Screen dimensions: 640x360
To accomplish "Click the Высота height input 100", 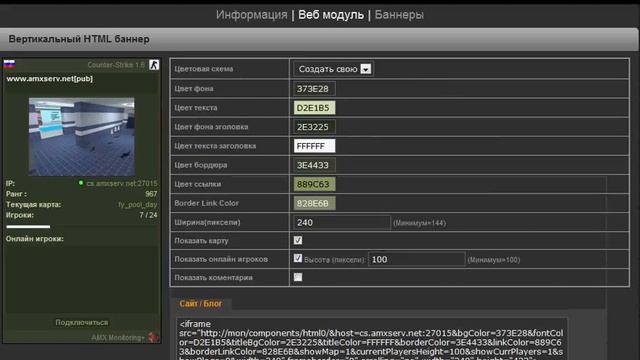I will pyautogui.click(x=416, y=259).
